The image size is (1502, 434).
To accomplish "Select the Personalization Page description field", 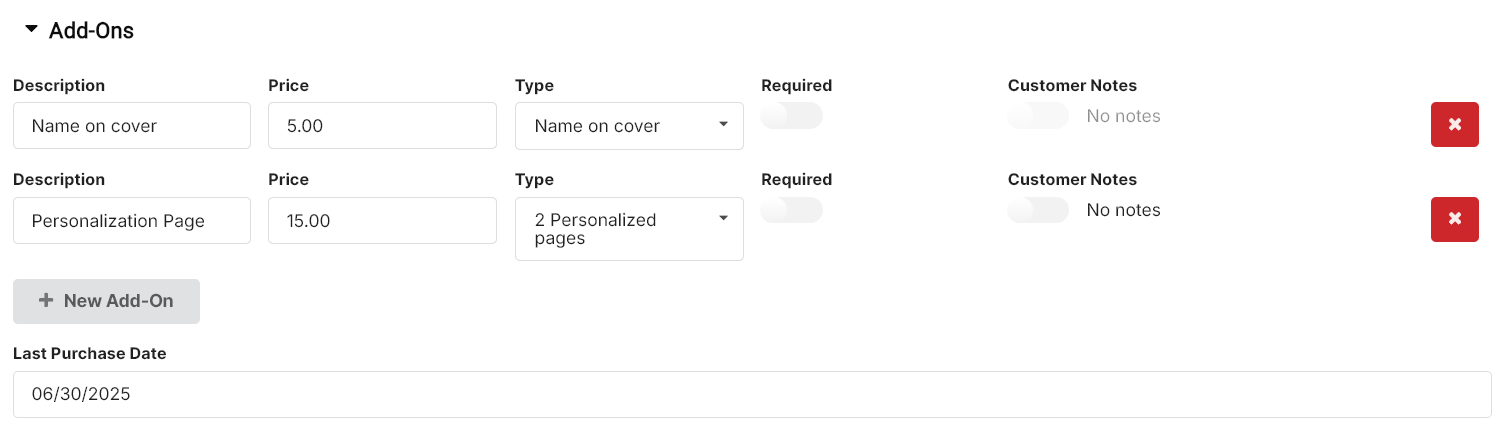I will click(132, 220).
